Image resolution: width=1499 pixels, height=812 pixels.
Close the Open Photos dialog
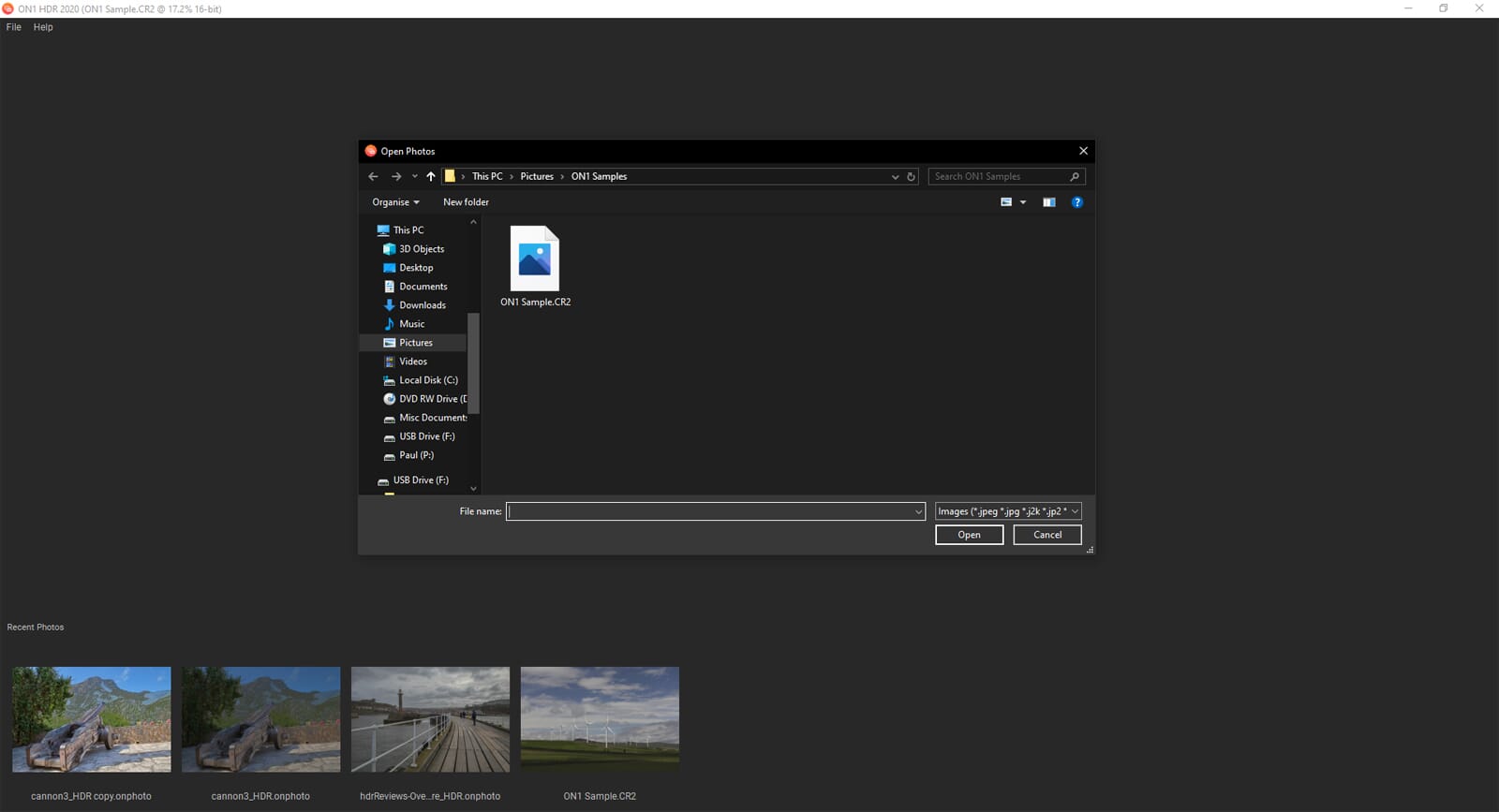[1083, 151]
